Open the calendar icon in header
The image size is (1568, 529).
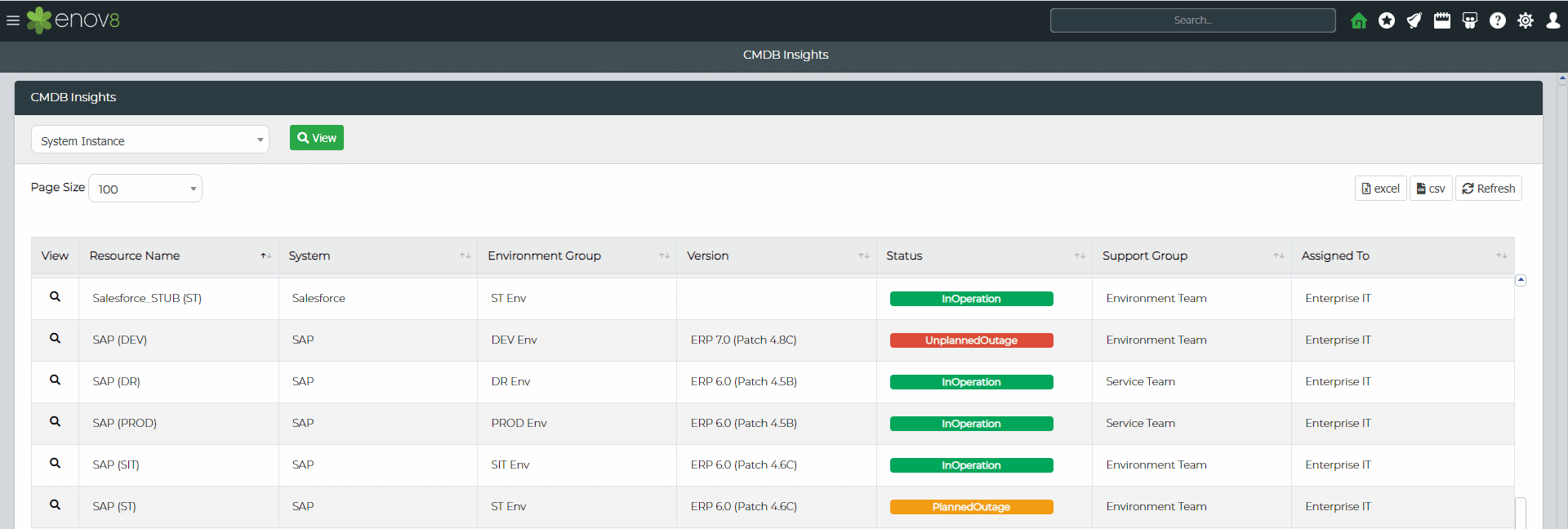coord(1442,20)
